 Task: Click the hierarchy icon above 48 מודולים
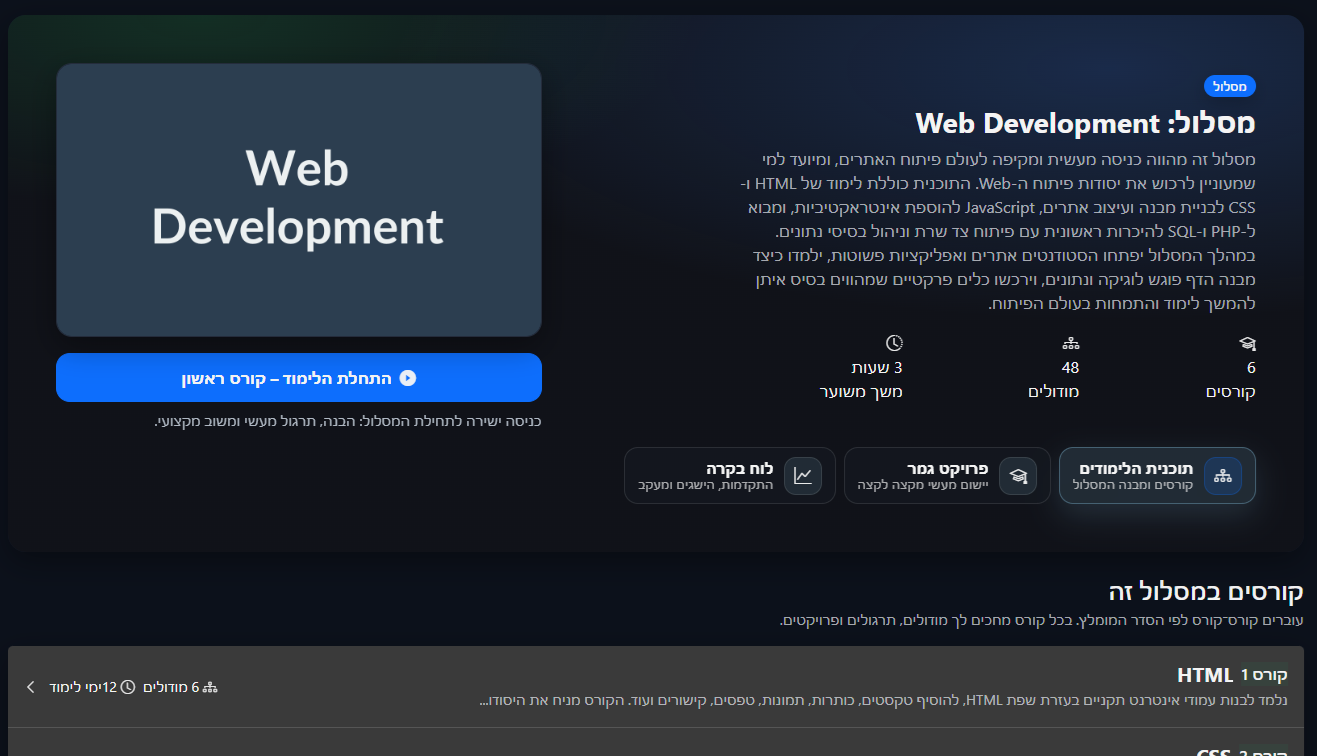1070,343
